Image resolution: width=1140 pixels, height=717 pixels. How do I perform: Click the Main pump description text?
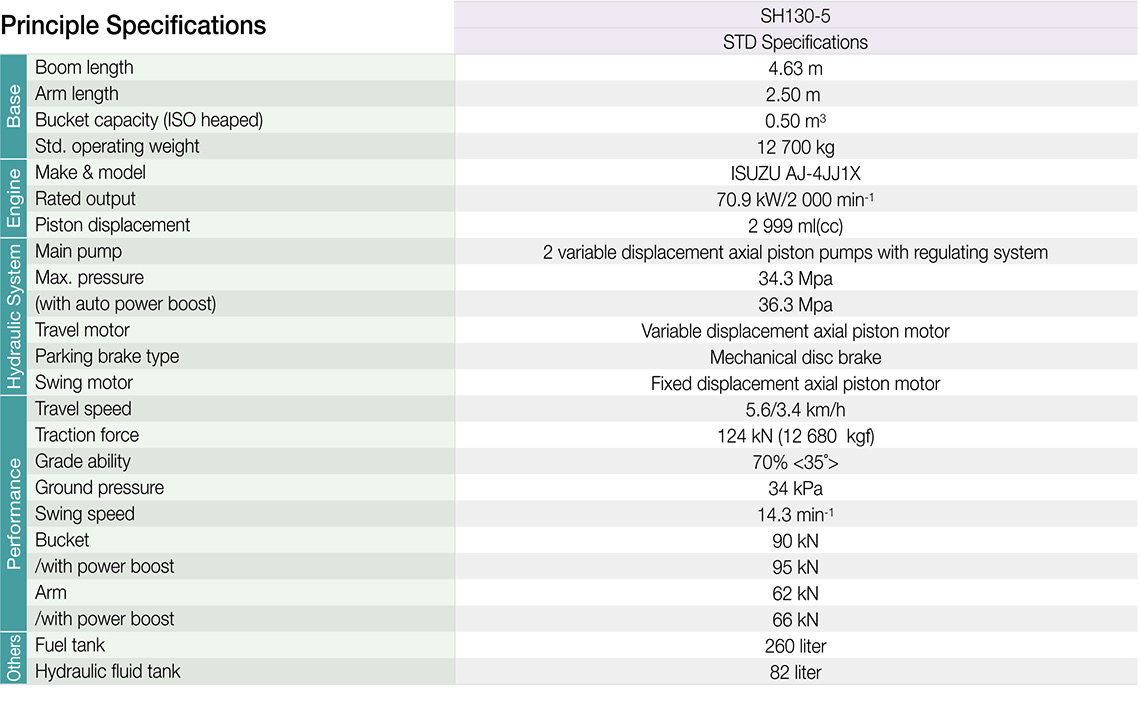[795, 252]
